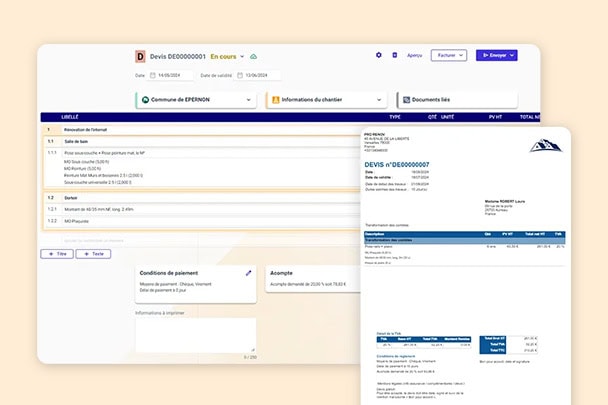Open the En cours status dropdown

[x=227, y=56]
